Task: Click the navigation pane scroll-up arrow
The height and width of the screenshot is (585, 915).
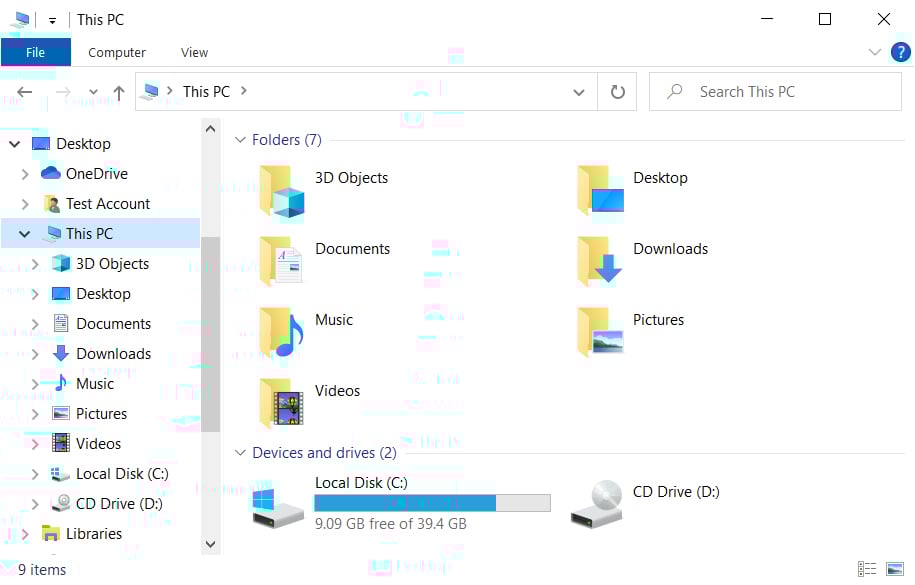Action: (211, 128)
